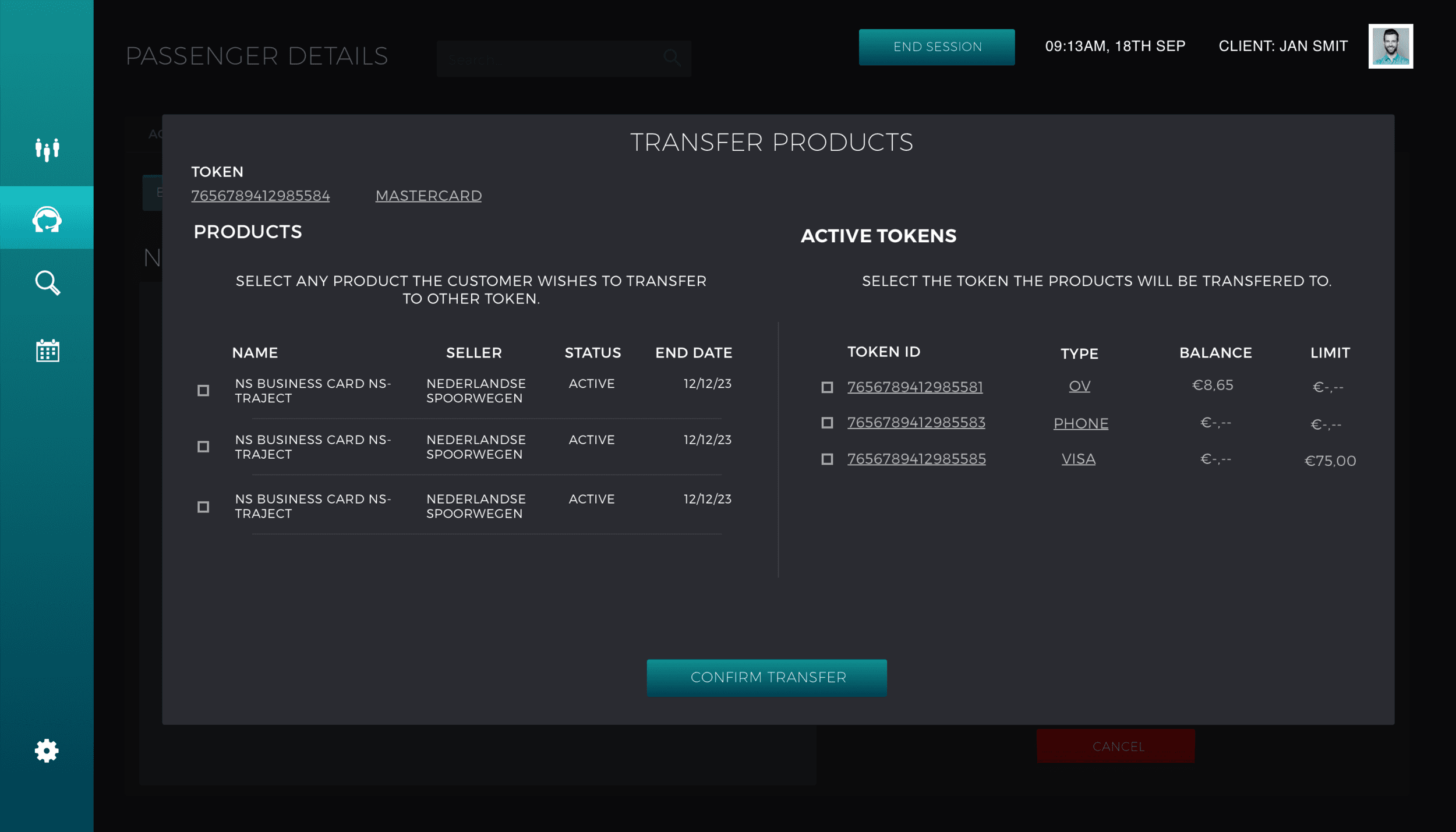Viewport: 1456px width, 832px height.
Task: Open the calendar icon in sidebar
Action: (47, 350)
